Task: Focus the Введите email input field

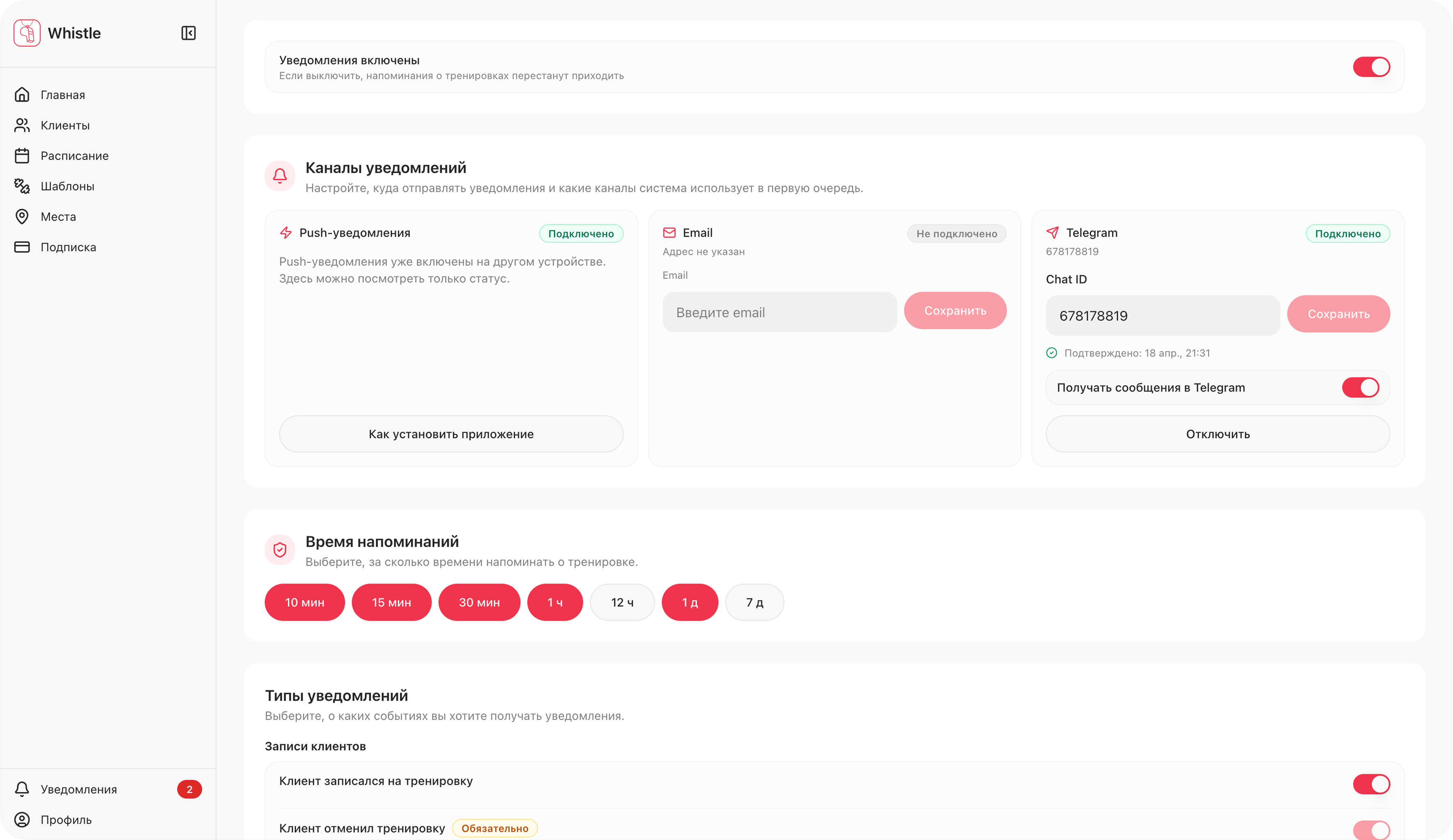Action: pos(779,312)
